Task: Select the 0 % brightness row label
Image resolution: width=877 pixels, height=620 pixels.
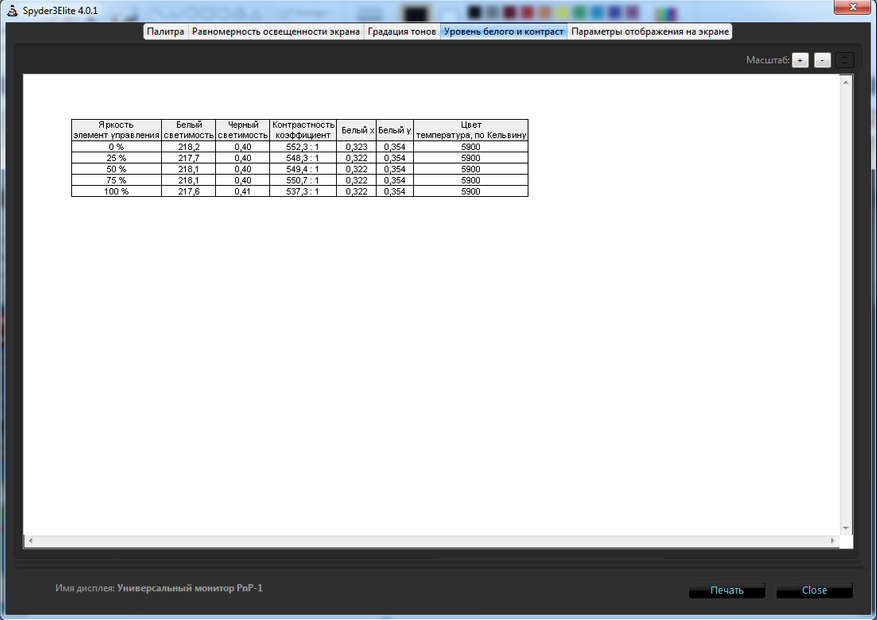Action: (x=116, y=147)
